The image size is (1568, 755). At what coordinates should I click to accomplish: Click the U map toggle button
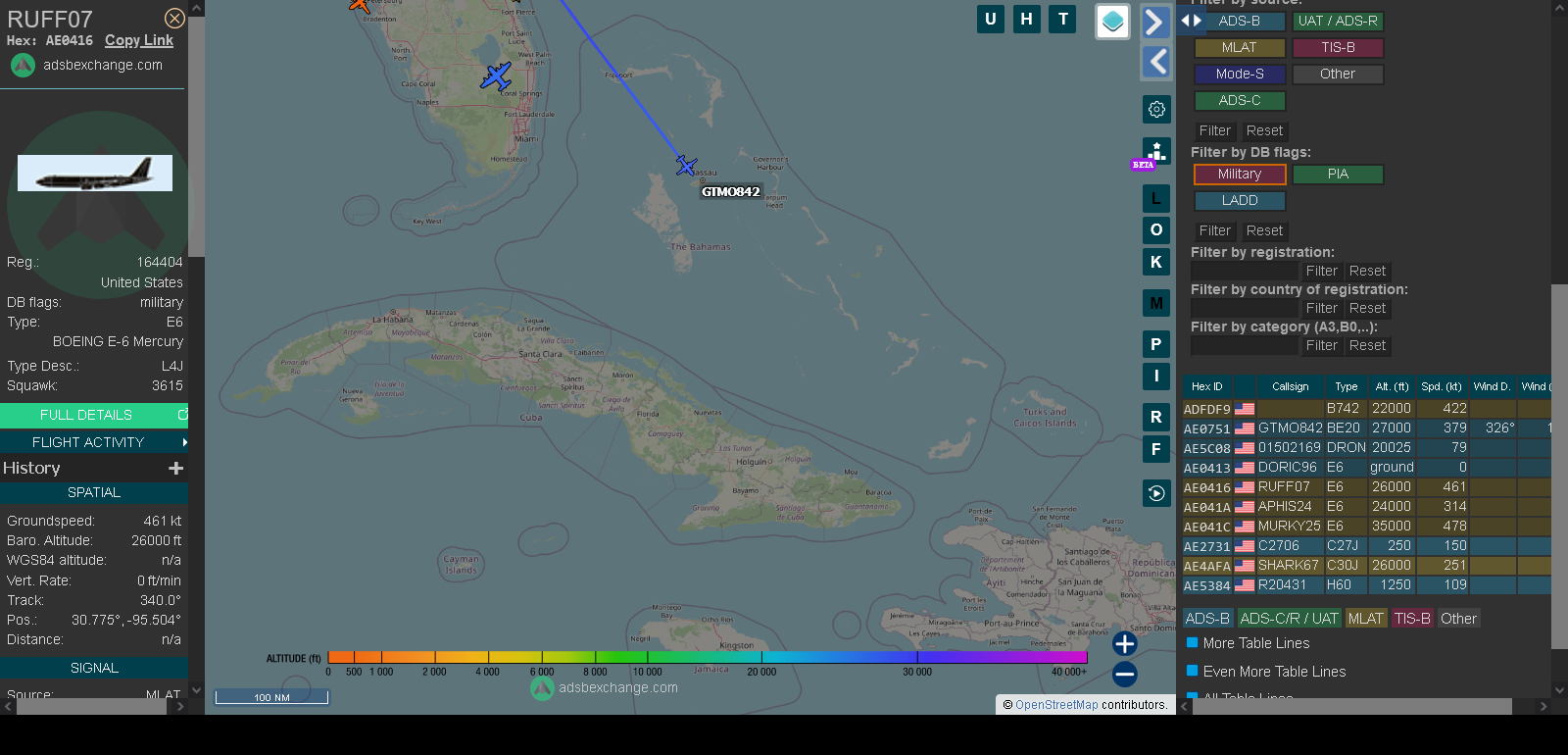pyautogui.click(x=991, y=19)
